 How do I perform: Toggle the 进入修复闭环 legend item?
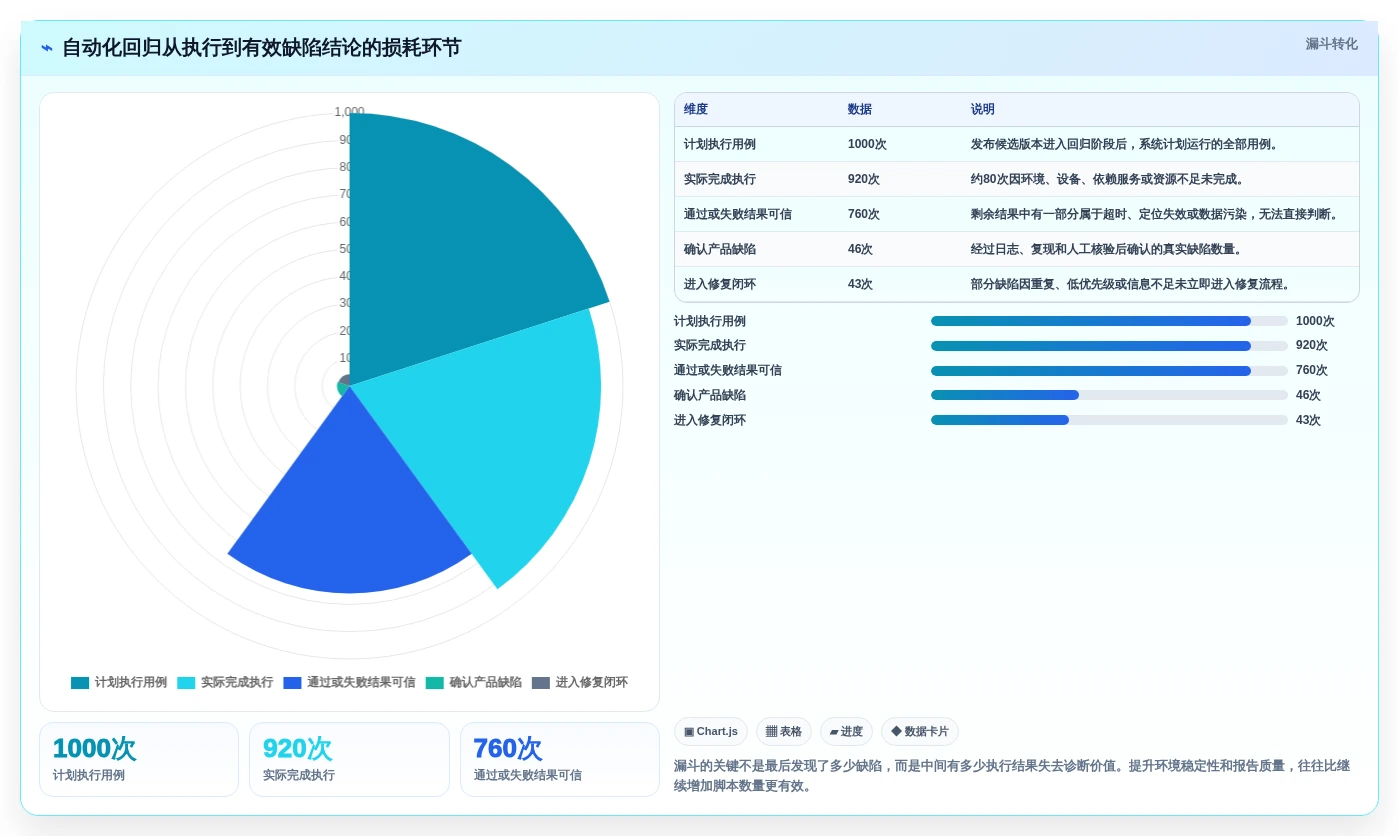580,683
